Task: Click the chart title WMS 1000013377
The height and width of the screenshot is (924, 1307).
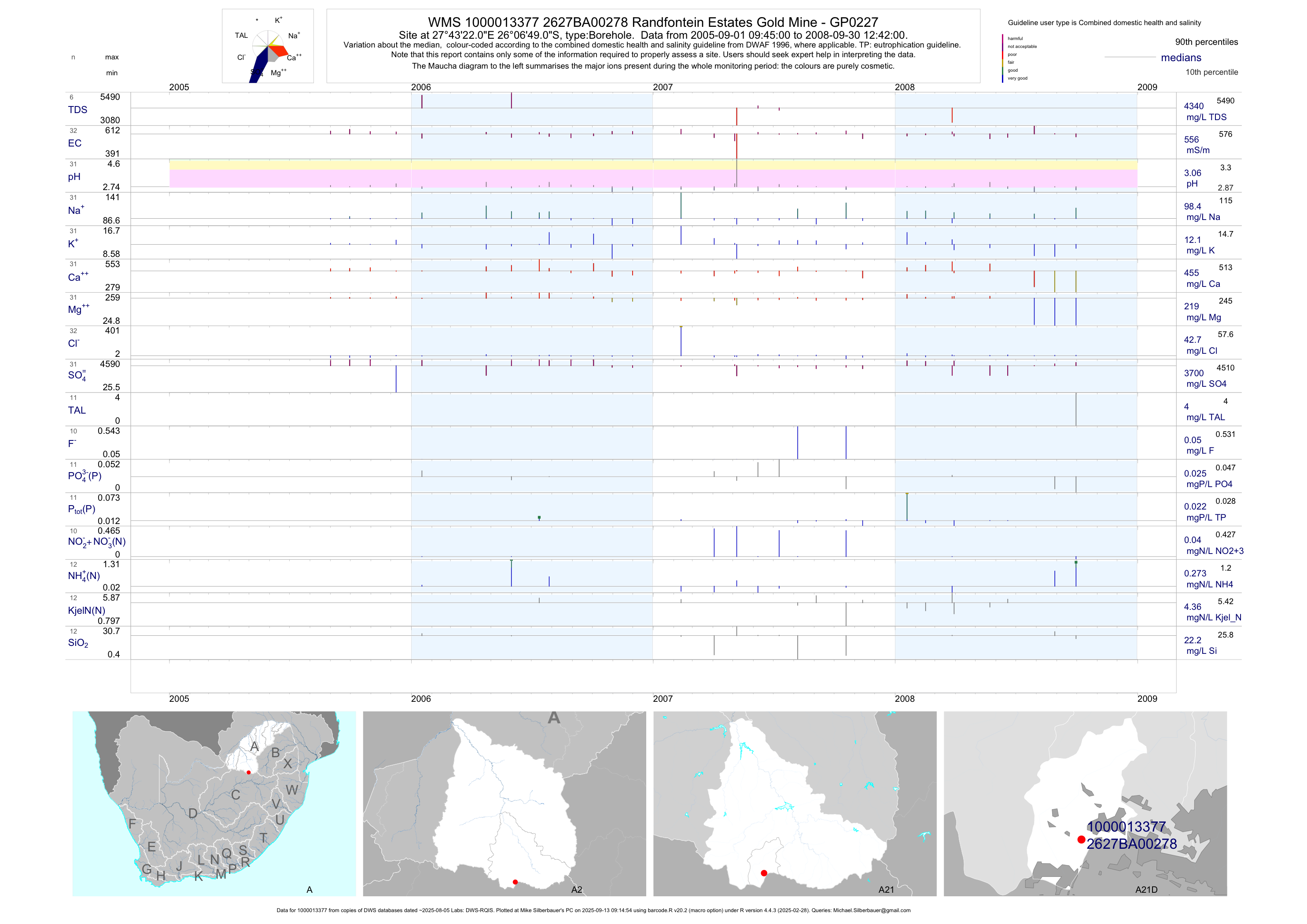Action: [x=653, y=22]
